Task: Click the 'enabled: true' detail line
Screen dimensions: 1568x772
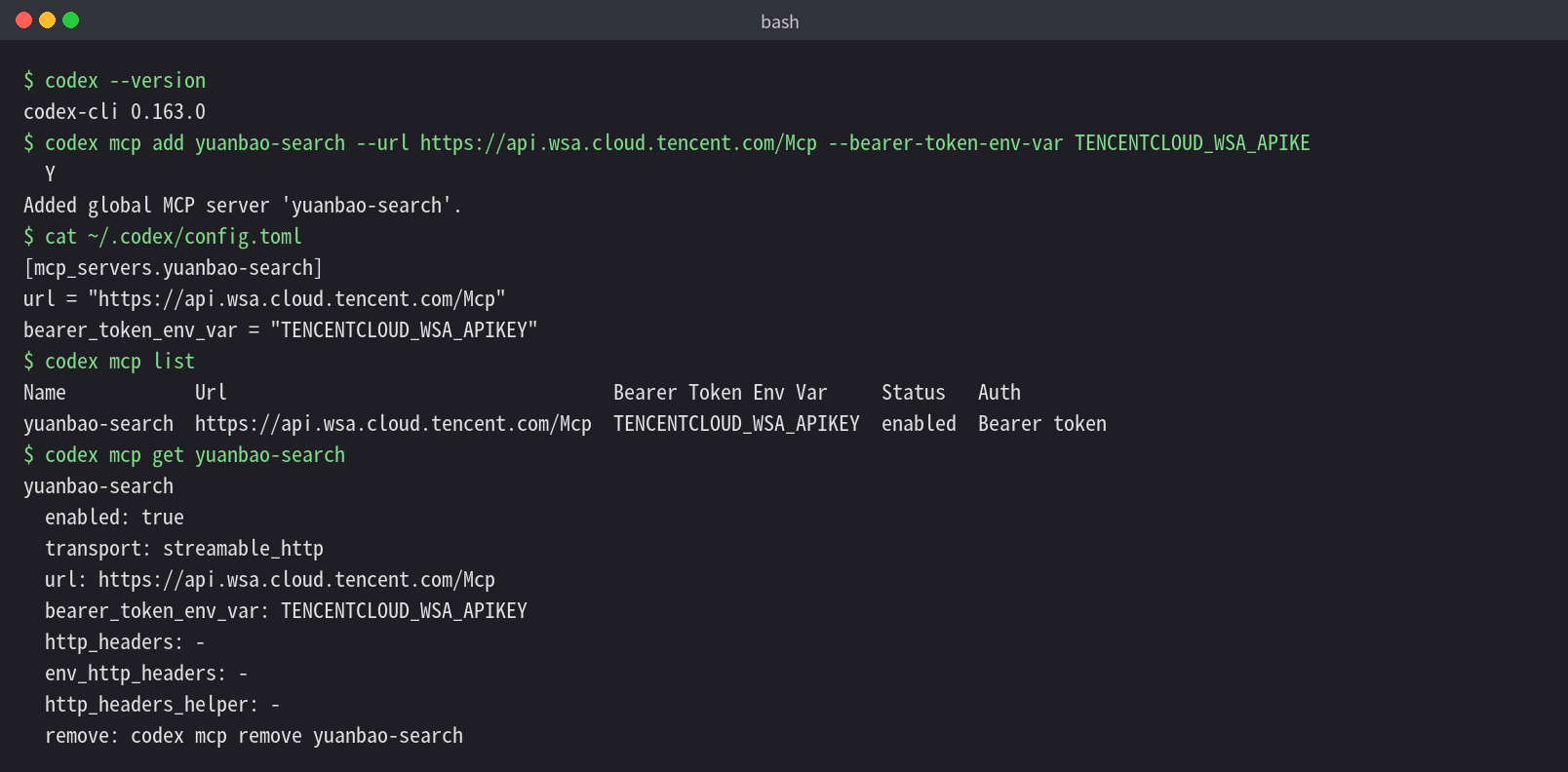Action: click(x=114, y=518)
